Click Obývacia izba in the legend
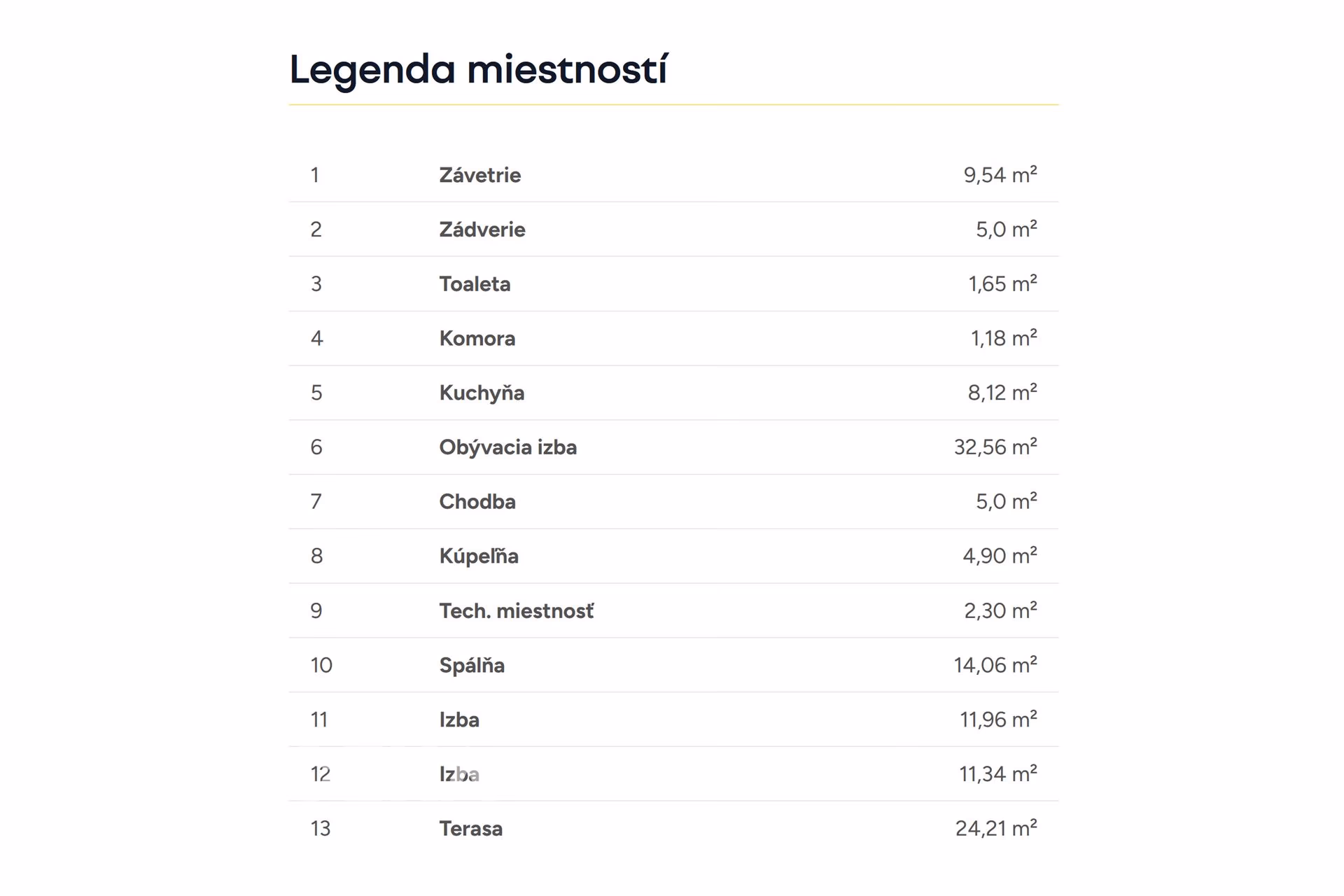The image size is (1344, 896). click(508, 448)
